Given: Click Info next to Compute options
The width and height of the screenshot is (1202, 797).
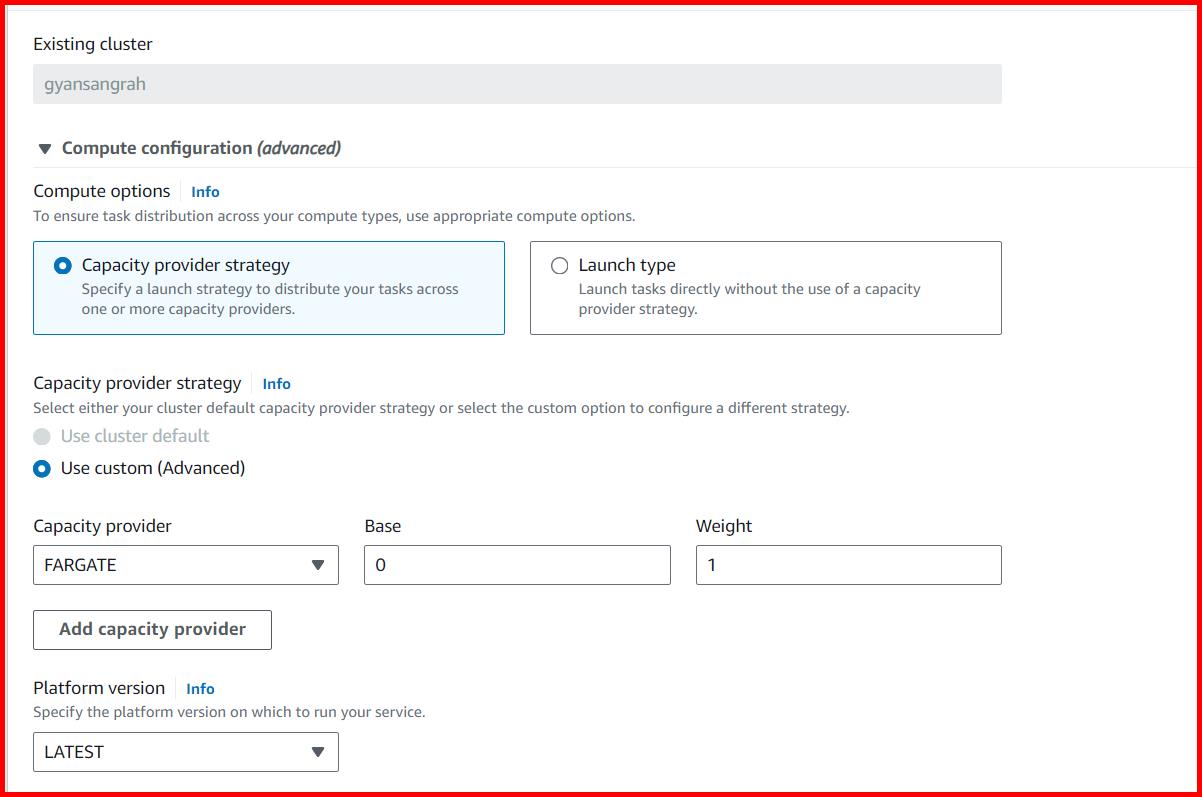Looking at the screenshot, I should coord(205,191).
